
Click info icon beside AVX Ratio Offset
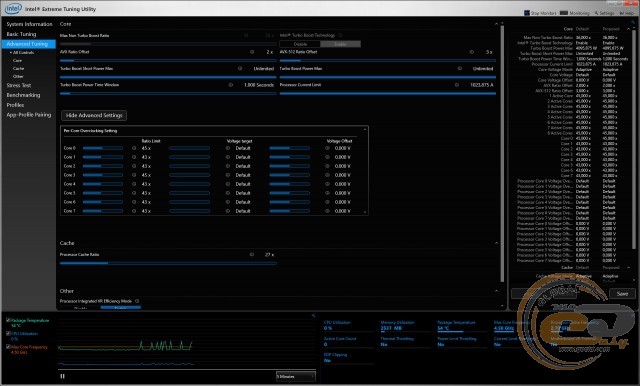coord(252,52)
